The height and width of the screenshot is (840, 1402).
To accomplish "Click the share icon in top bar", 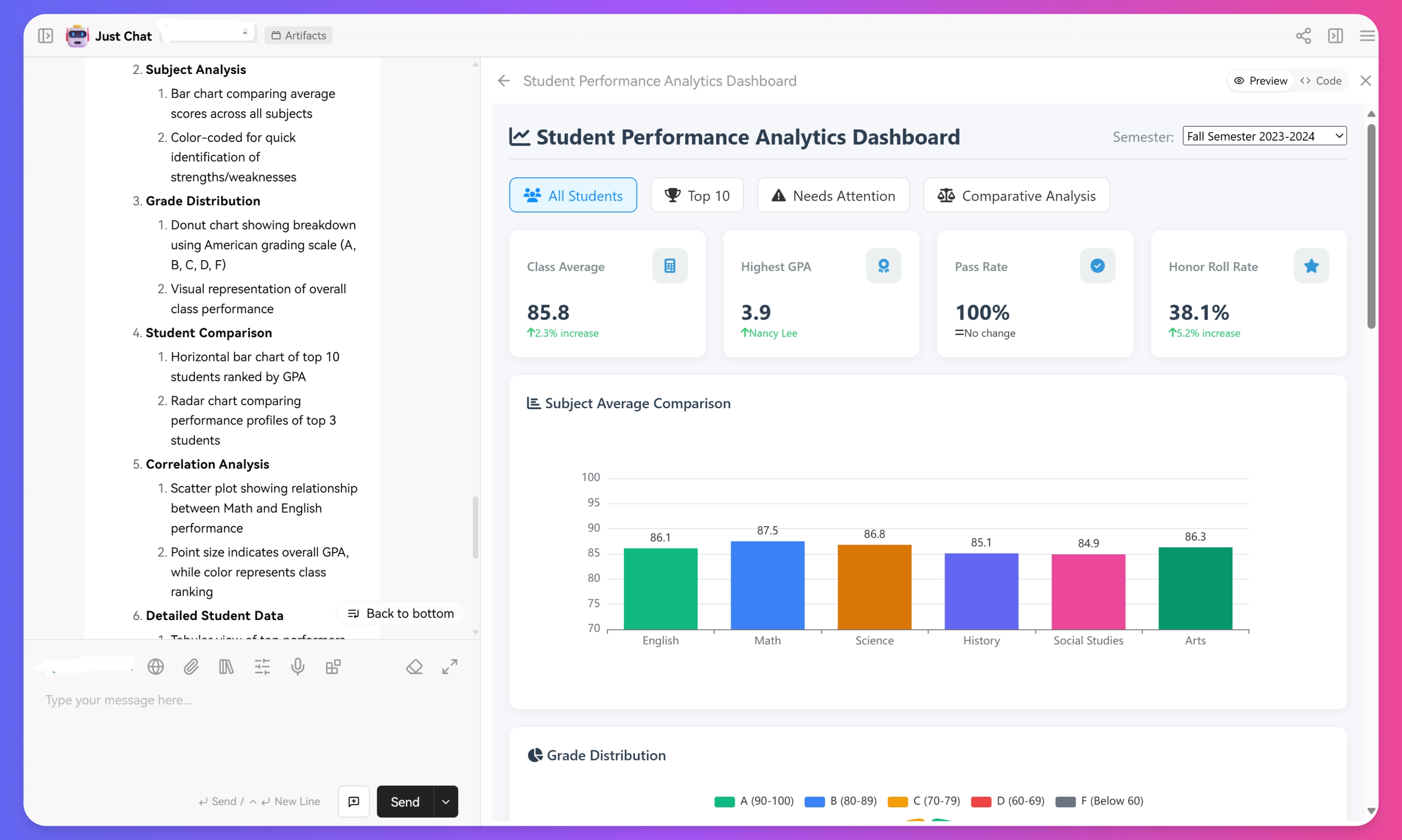I will coord(1303,36).
